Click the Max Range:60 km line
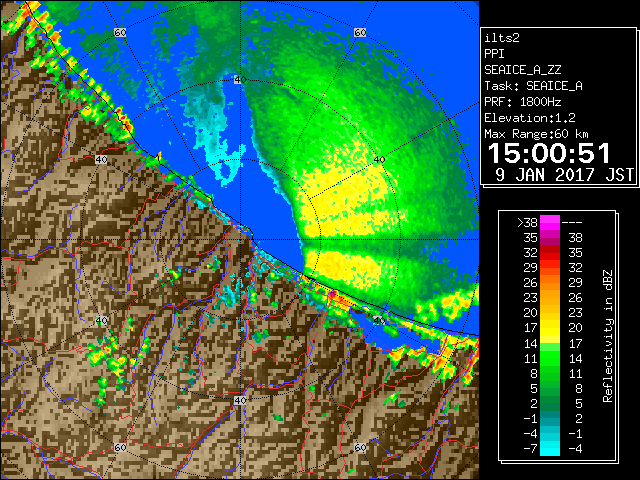Screen dimensions: 640x480 coord(536,134)
